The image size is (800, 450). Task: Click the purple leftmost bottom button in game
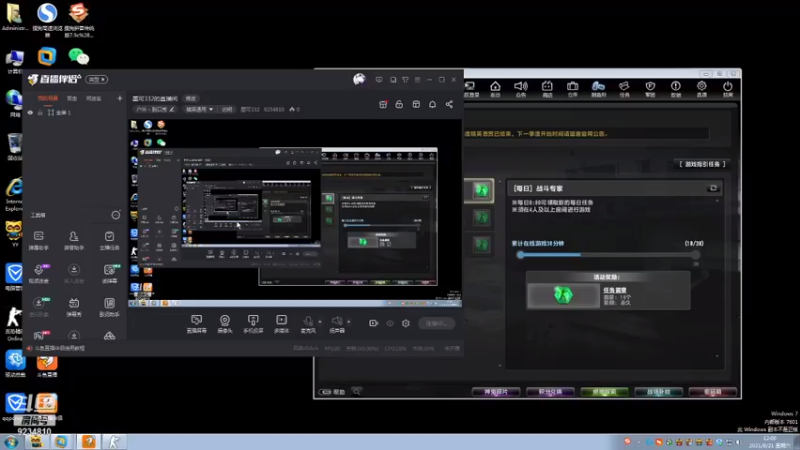(x=495, y=392)
